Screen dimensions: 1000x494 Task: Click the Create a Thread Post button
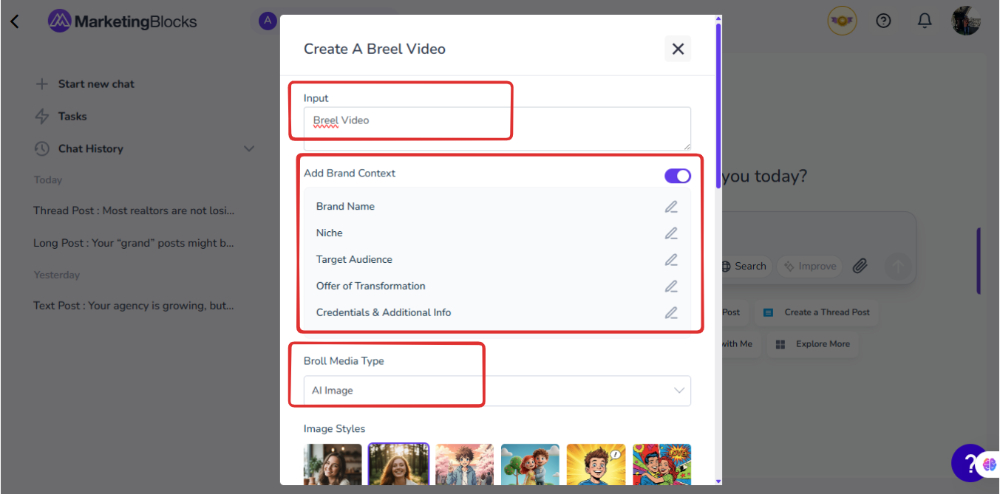click(817, 312)
